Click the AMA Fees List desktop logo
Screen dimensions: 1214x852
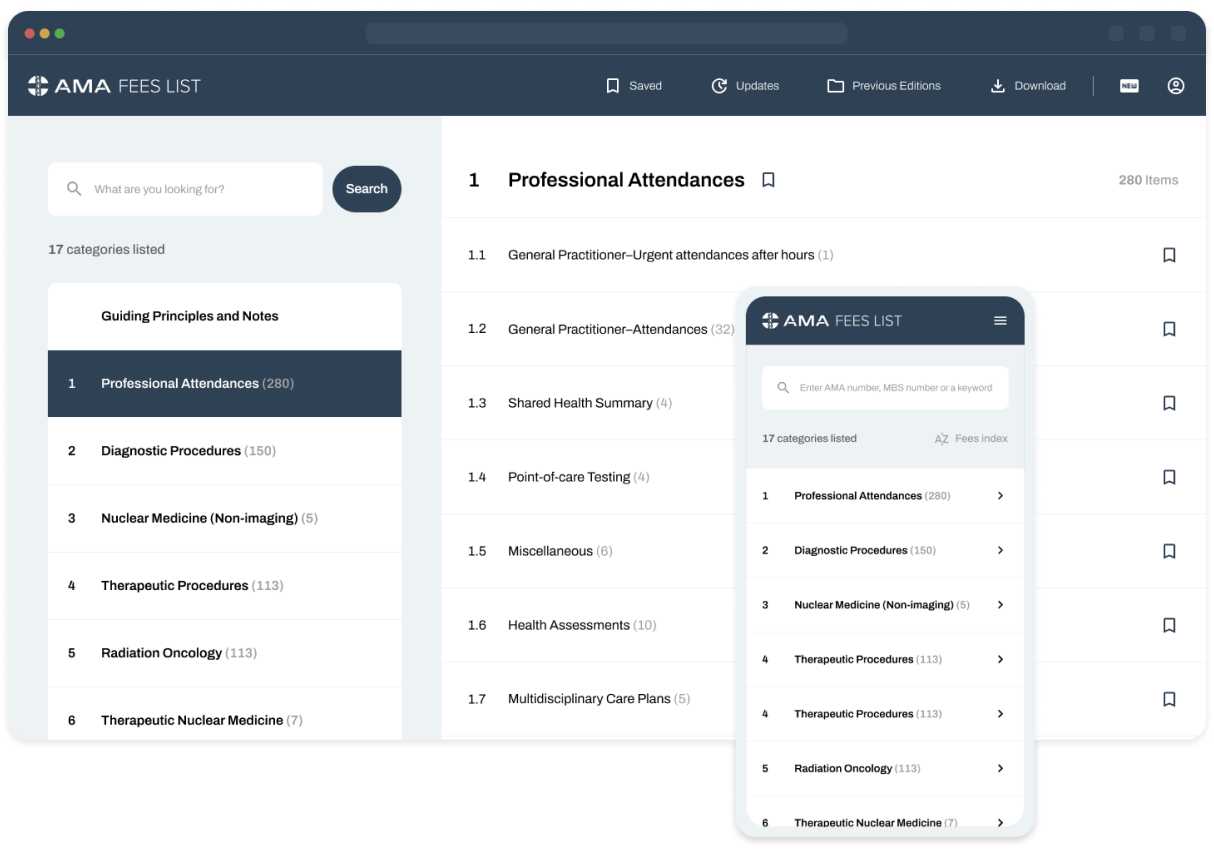point(114,86)
